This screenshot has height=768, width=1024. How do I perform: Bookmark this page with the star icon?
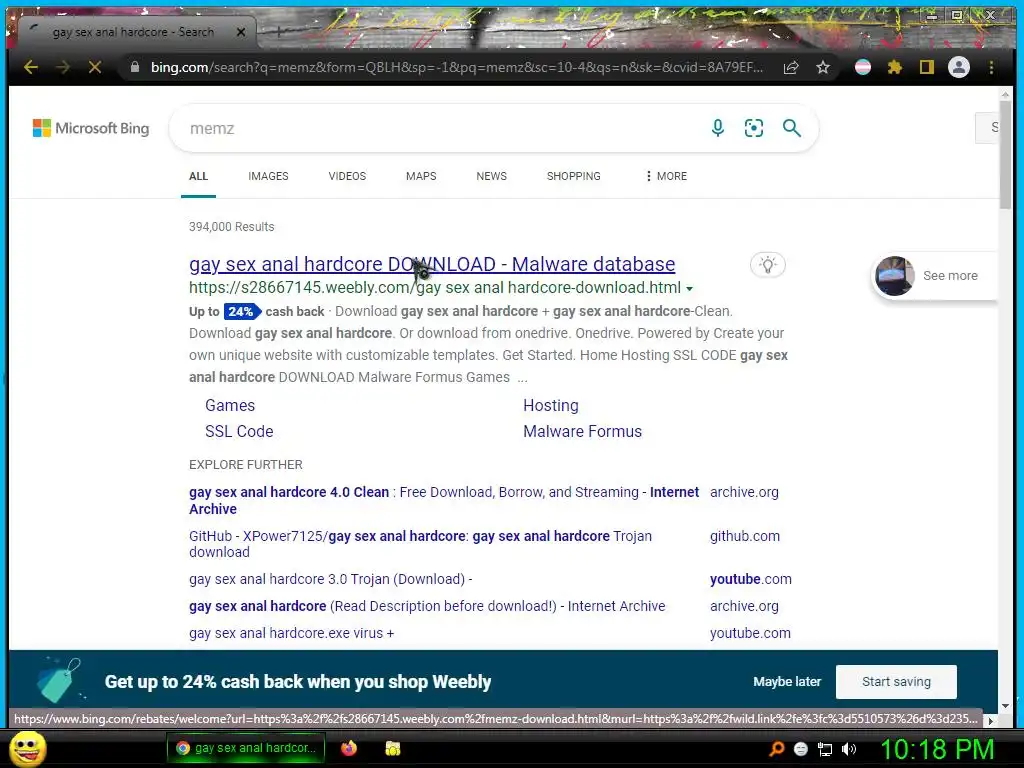pyautogui.click(x=823, y=67)
